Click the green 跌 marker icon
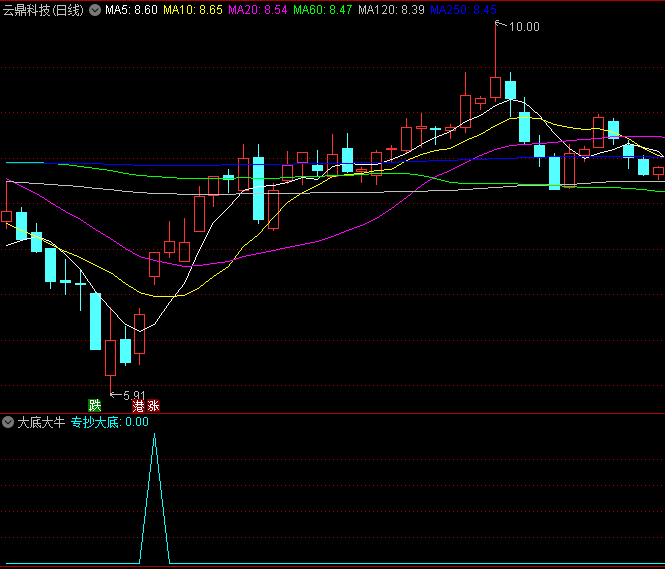This screenshot has height=569, width=665. coord(95,406)
